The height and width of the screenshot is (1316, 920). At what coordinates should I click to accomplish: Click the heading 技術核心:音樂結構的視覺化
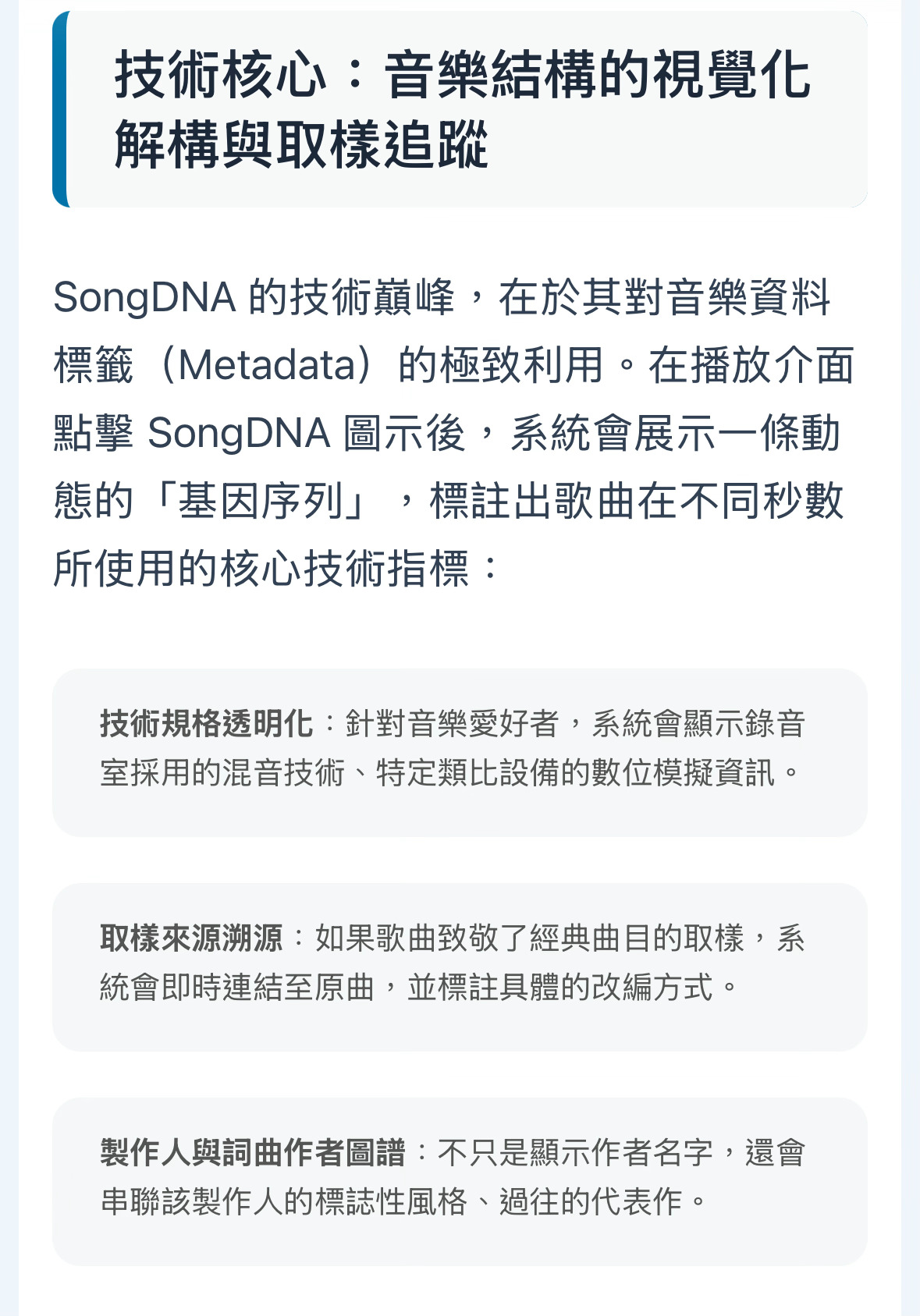(x=463, y=76)
